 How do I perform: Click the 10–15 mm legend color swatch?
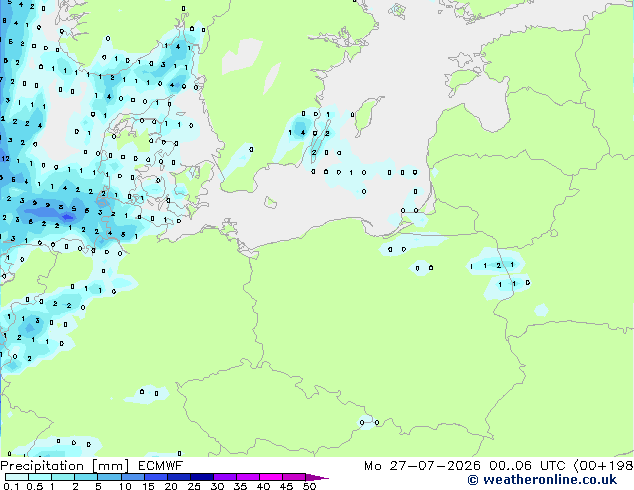pyautogui.click(x=133, y=477)
